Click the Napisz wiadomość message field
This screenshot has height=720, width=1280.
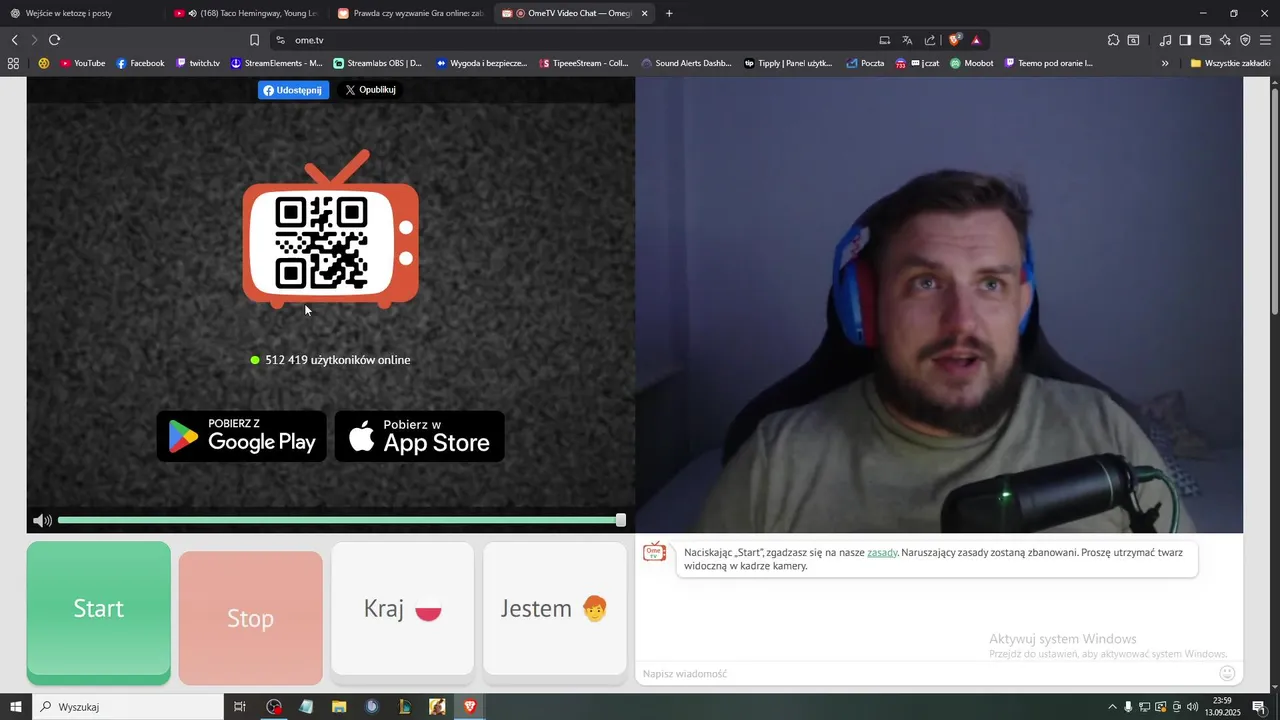[x=925, y=674]
